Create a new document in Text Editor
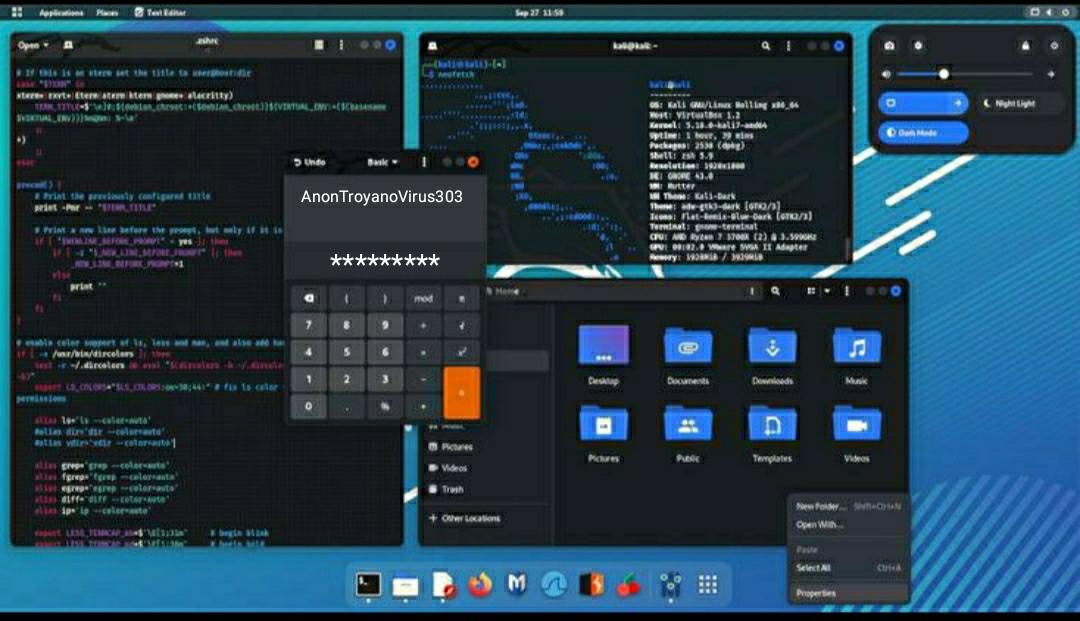The image size is (1080, 621). [68, 45]
